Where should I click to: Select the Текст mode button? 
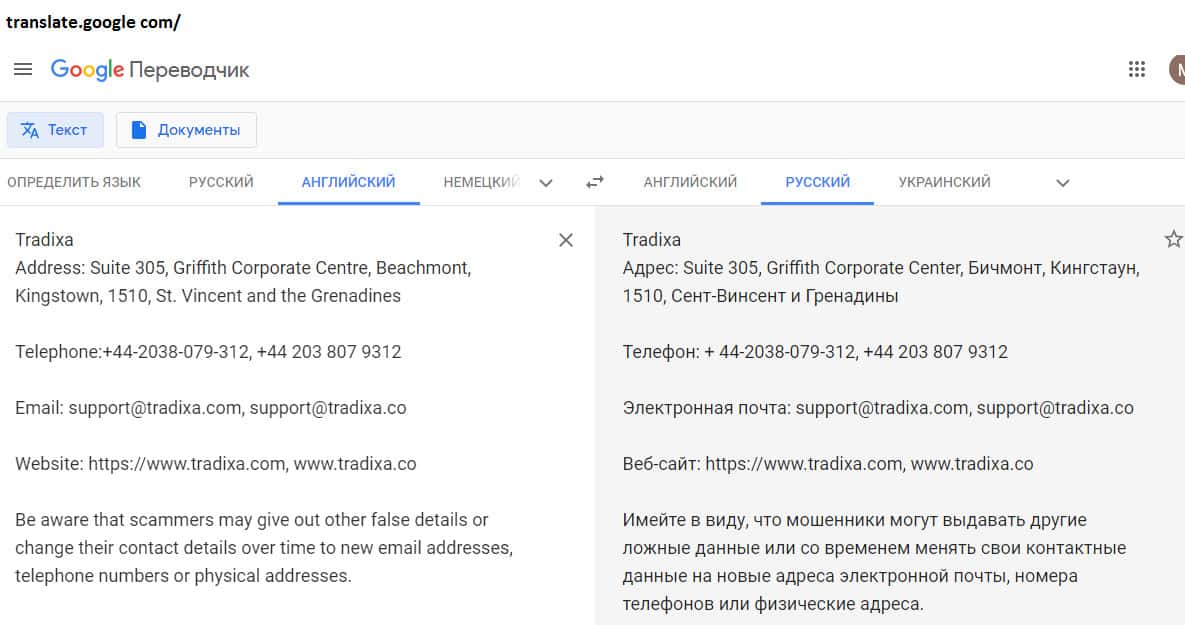[55, 130]
